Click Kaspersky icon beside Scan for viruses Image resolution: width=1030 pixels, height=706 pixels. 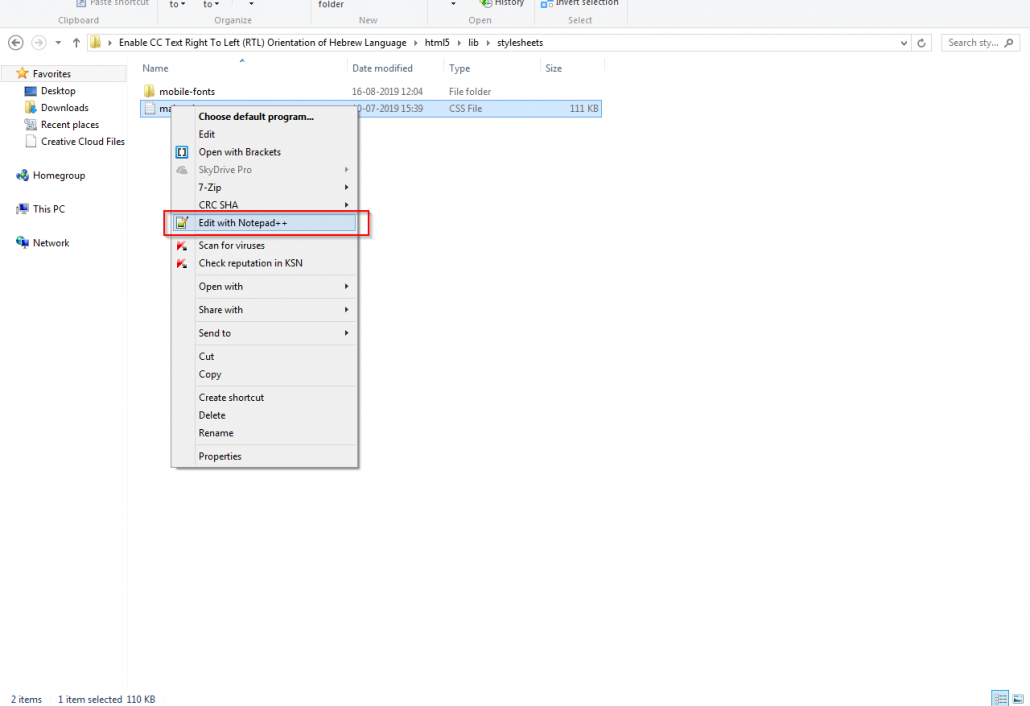click(182, 246)
